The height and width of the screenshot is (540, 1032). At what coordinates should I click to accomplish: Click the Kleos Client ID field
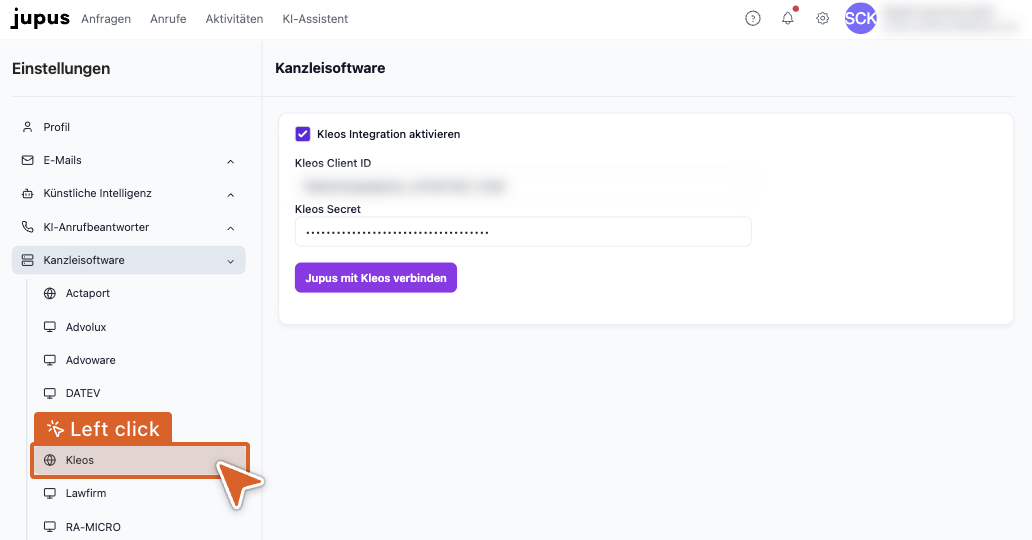(x=523, y=186)
